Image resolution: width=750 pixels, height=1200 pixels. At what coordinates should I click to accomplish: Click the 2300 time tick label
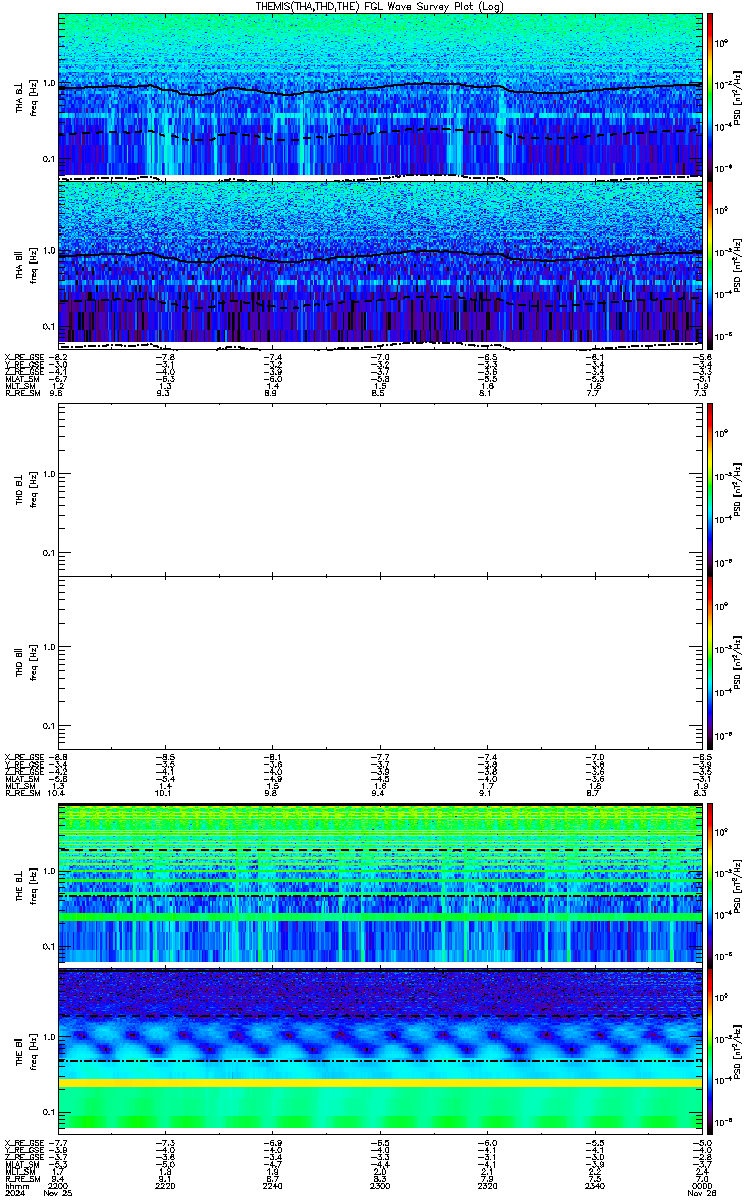click(x=379, y=1186)
